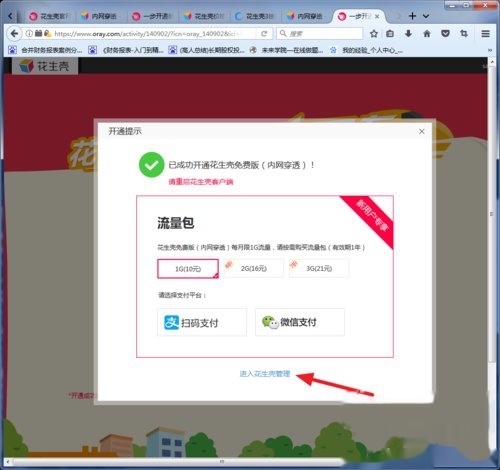The height and width of the screenshot is (470, 500).
Task: Go back using the toolbar back arrow
Action: (x=14, y=34)
